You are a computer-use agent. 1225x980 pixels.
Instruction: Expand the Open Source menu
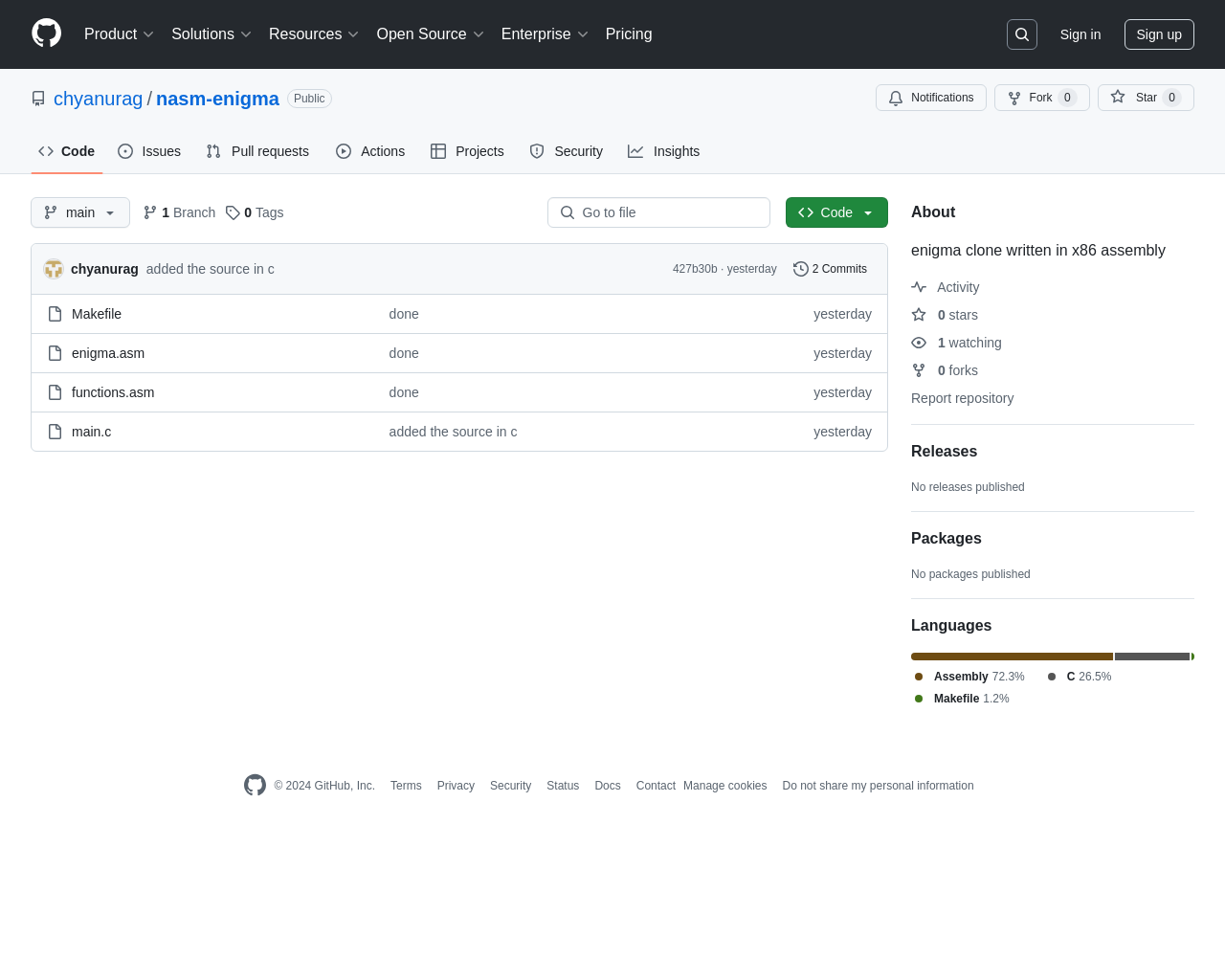[x=431, y=34]
